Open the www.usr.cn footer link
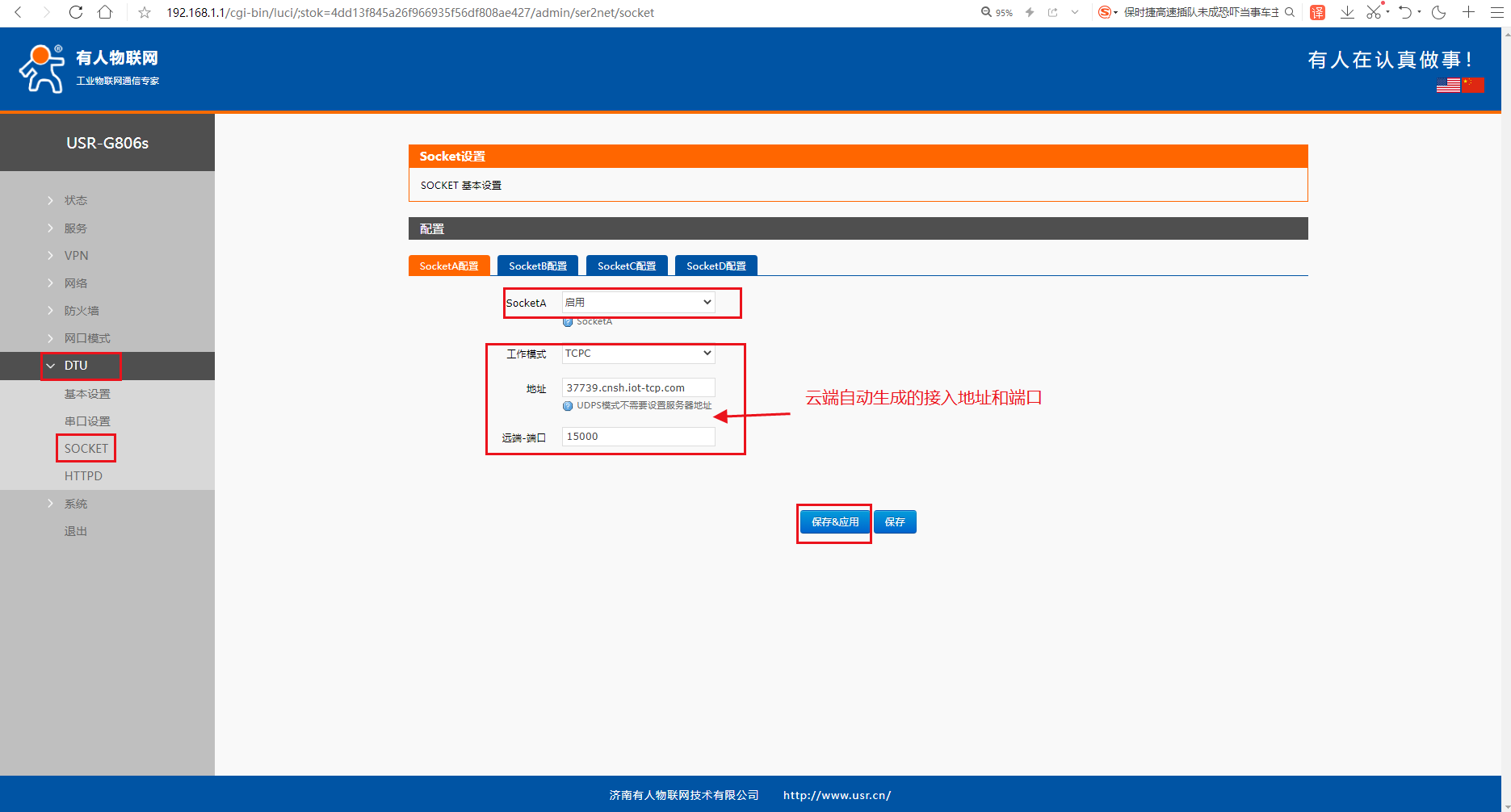The height and width of the screenshot is (812, 1511). (837, 795)
